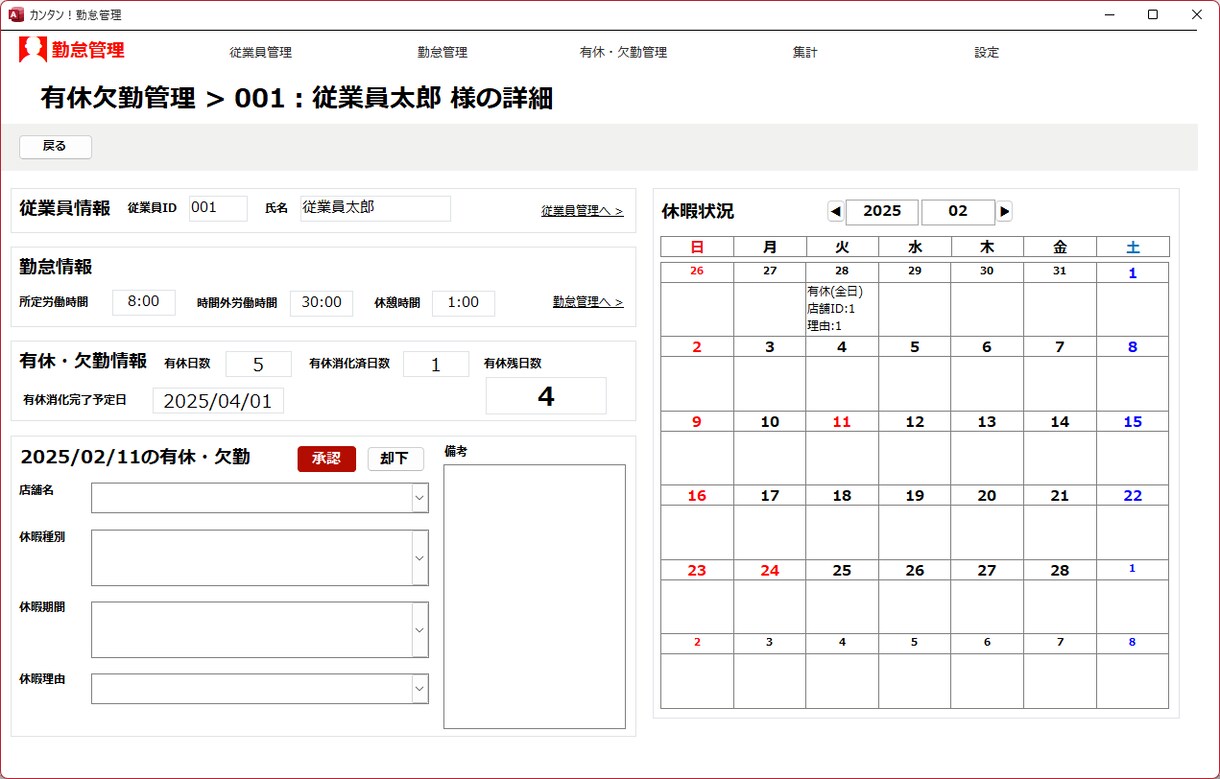Screen dimensions: 1220x779
Task: Expand the 休暇期間 combo box
Action: click(x=419, y=630)
